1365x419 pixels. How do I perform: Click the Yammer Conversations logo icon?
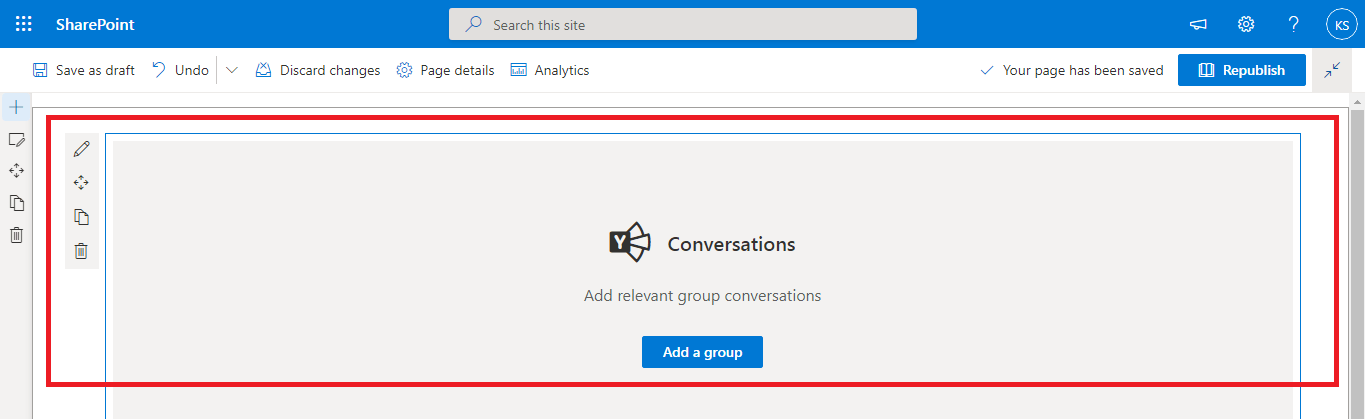[630, 243]
